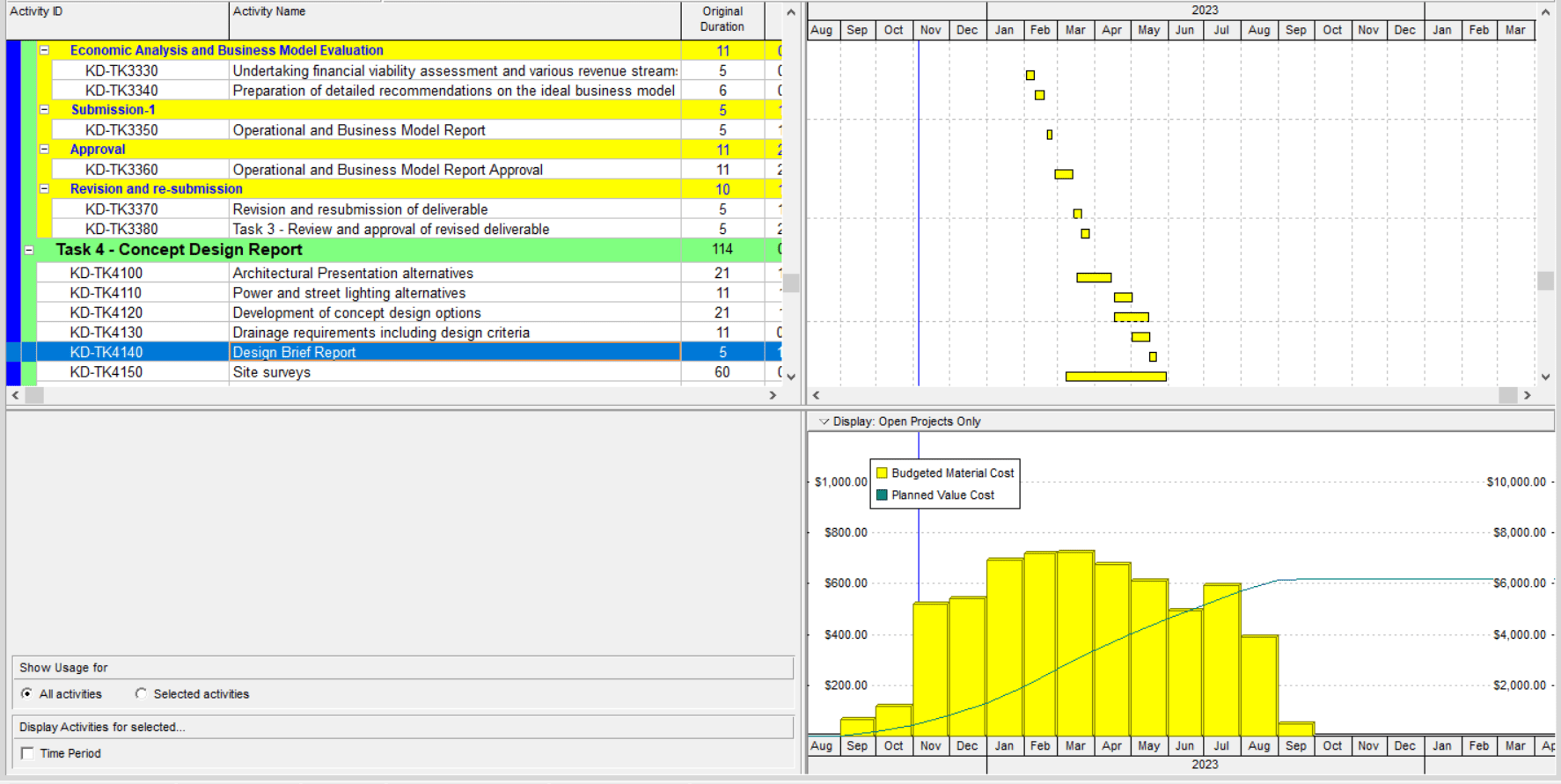Screen dimensions: 1561x784
Task: Collapse the Task 4 - Concept Design Report band
Action: pyautogui.click(x=29, y=250)
